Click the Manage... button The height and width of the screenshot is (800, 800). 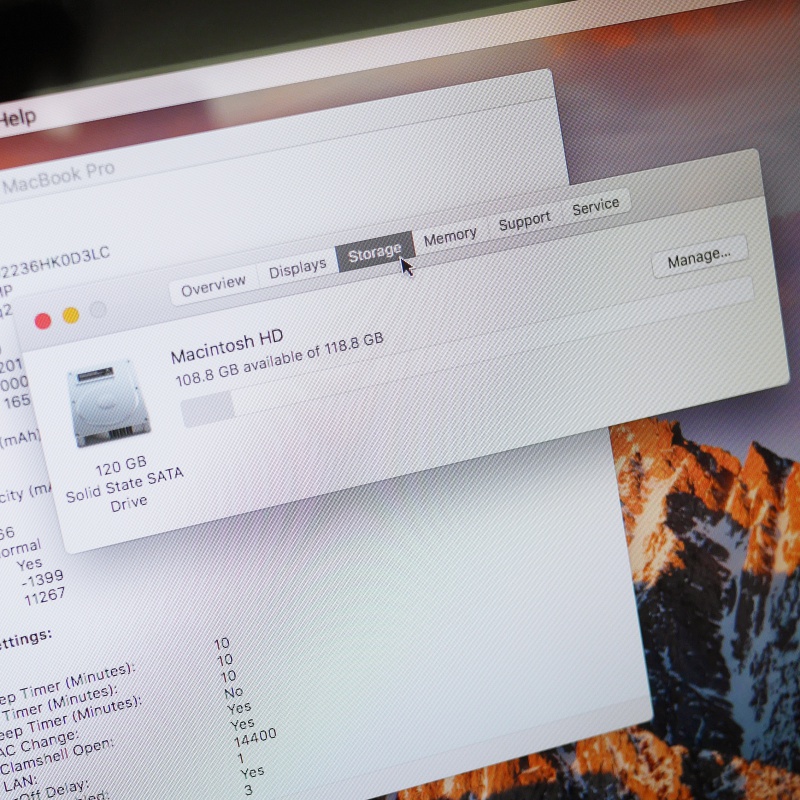699,257
